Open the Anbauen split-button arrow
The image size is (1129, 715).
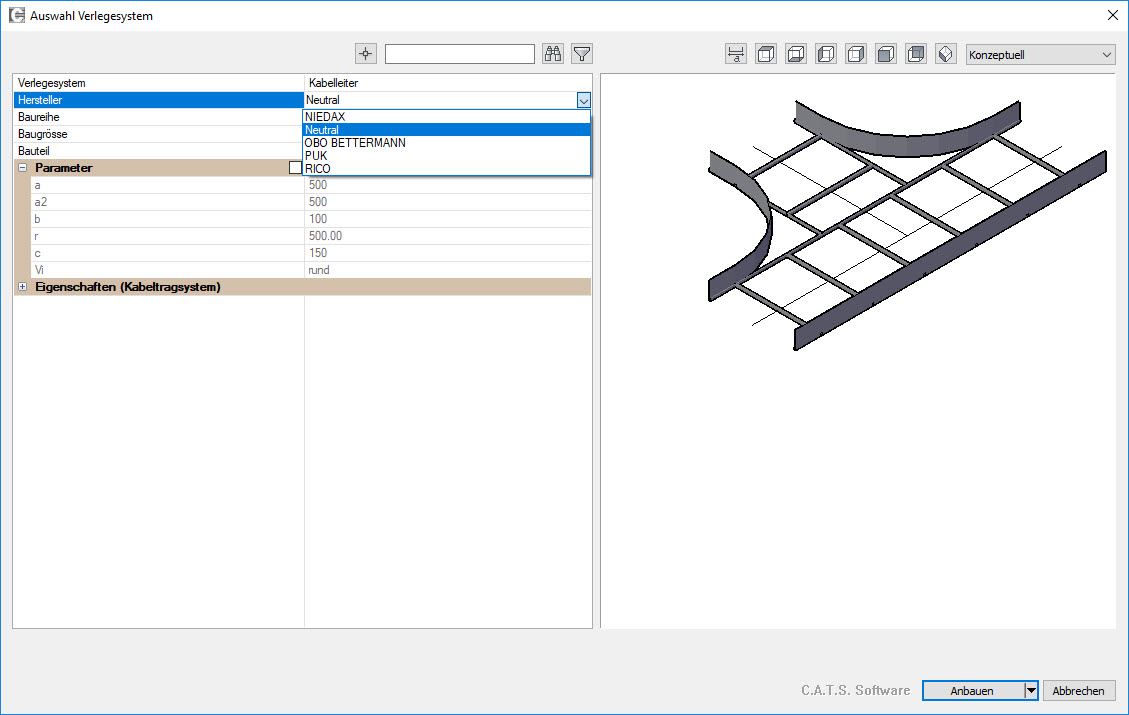[1030, 691]
